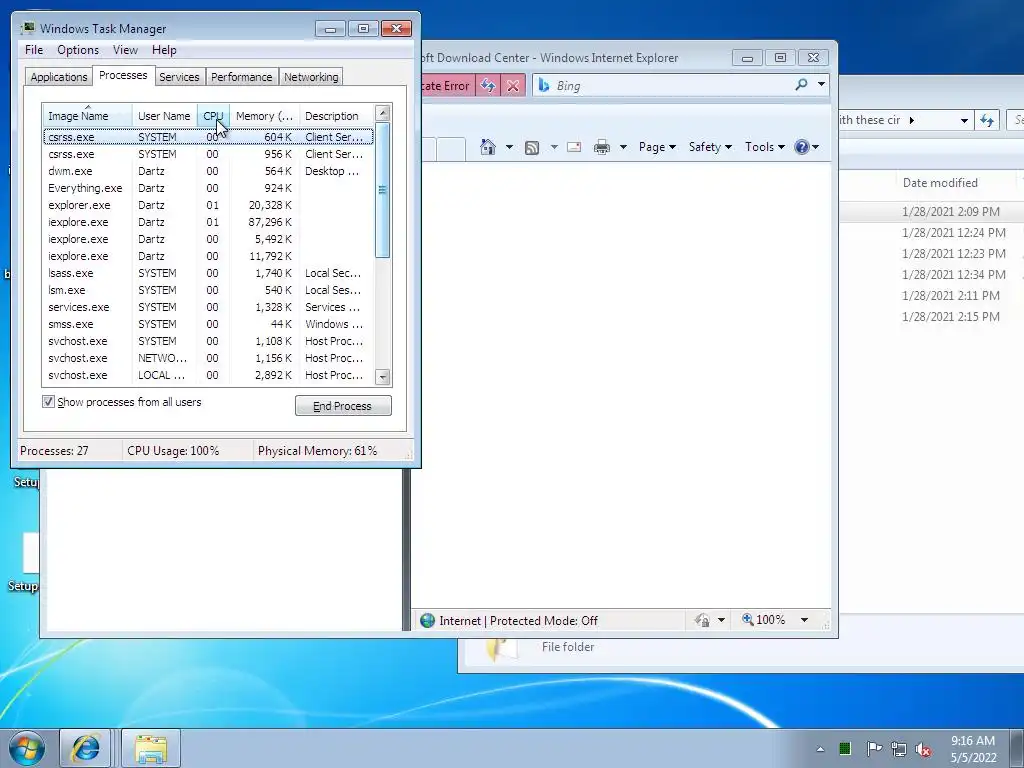Show hidden tray icons arrow
Image resolution: width=1024 pixels, height=768 pixels.
[820, 749]
